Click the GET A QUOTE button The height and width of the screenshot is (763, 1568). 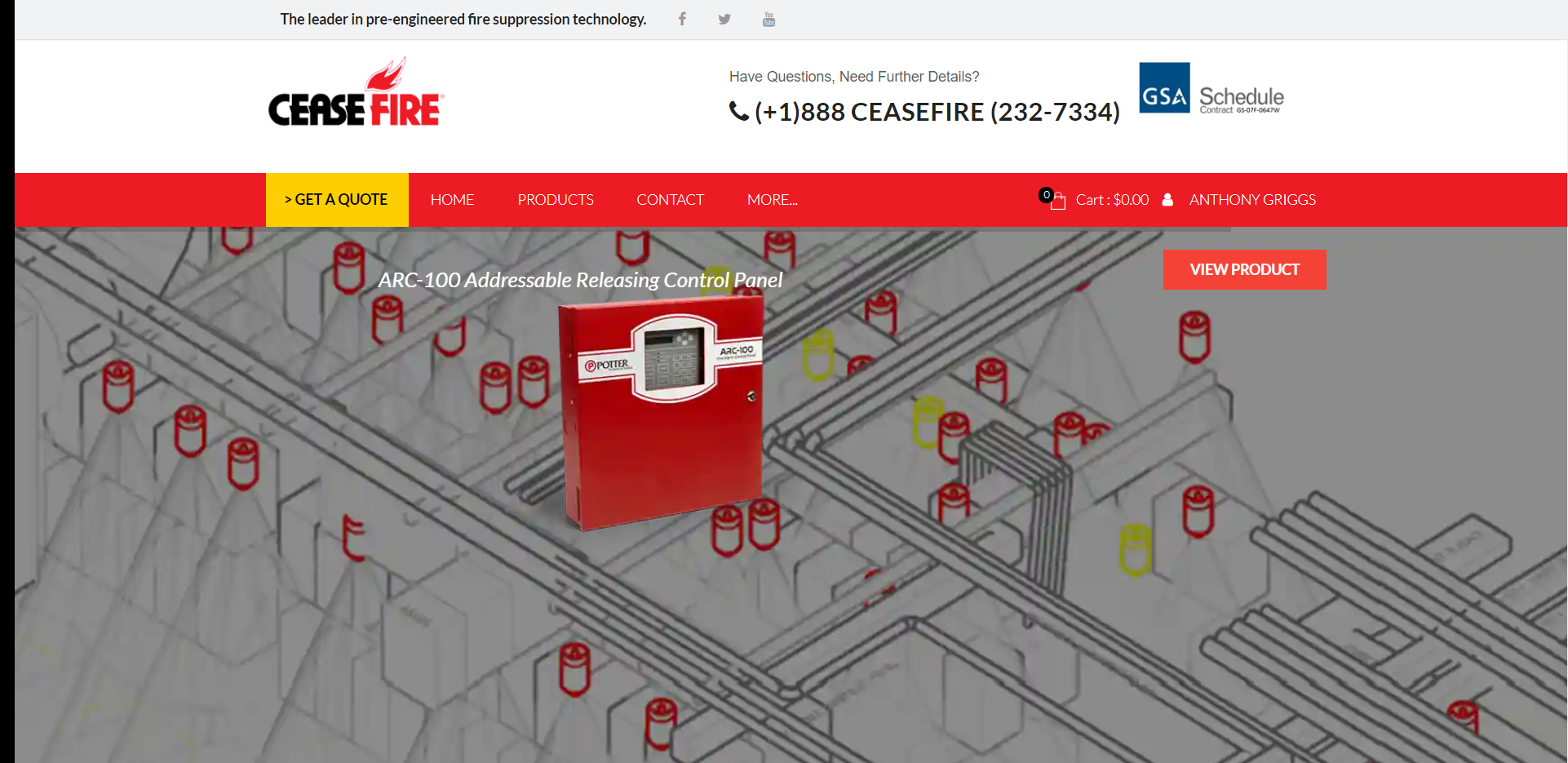click(x=336, y=199)
